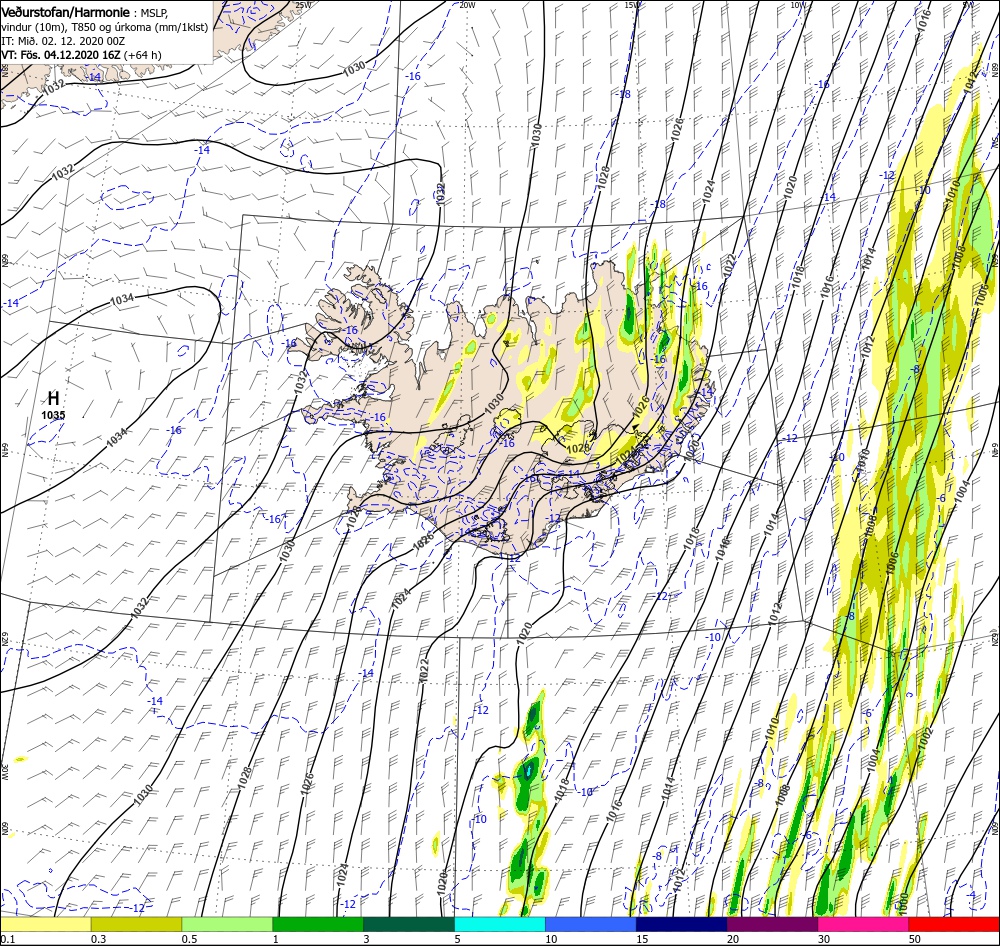This screenshot has width=1000, height=946.
Task: Click the 'vindur (10m), T850 og úrkoma' line
Action: tap(105, 27)
